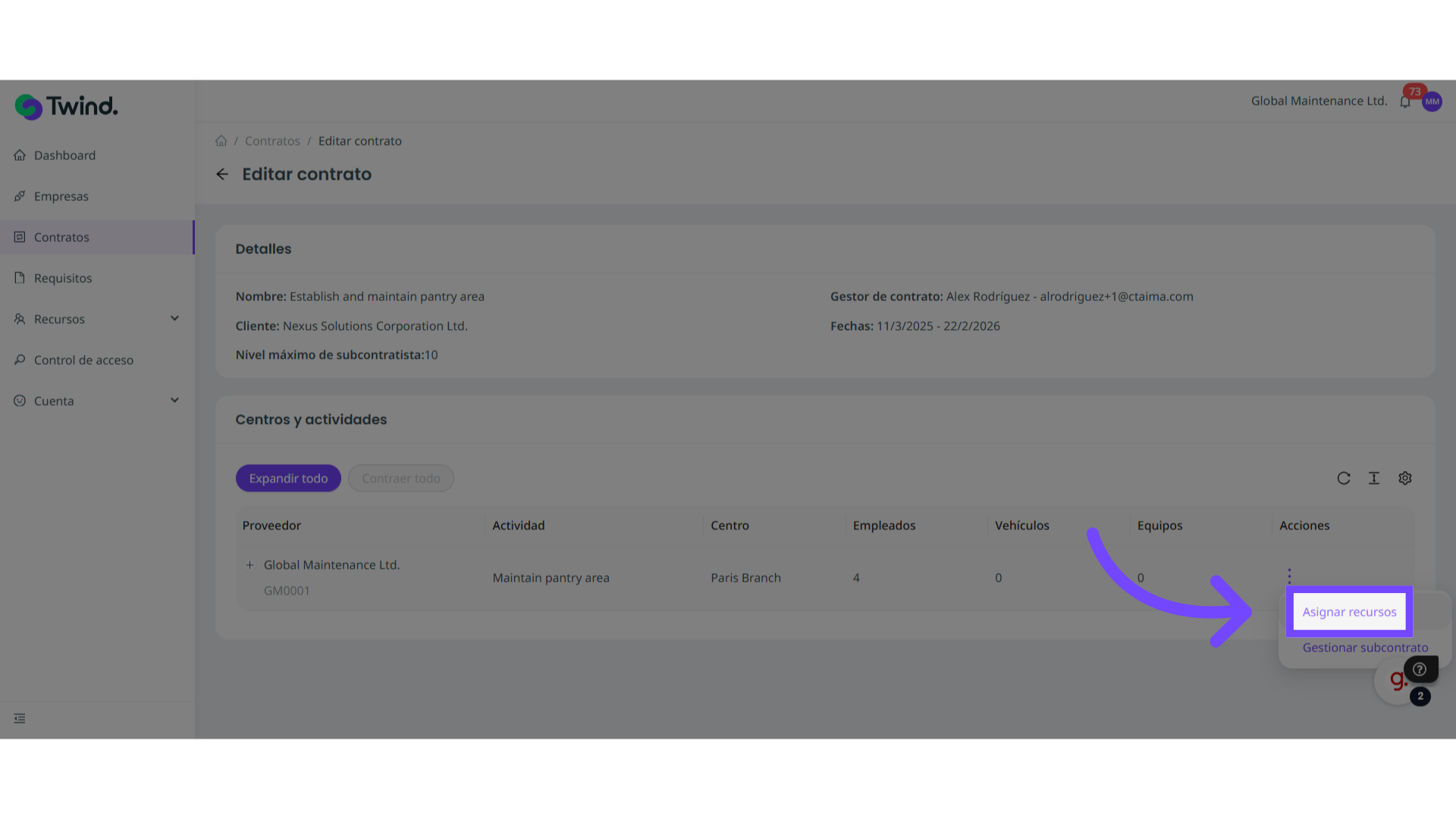1456x819 pixels.
Task: Open notifications bell icon
Action: (x=1405, y=102)
